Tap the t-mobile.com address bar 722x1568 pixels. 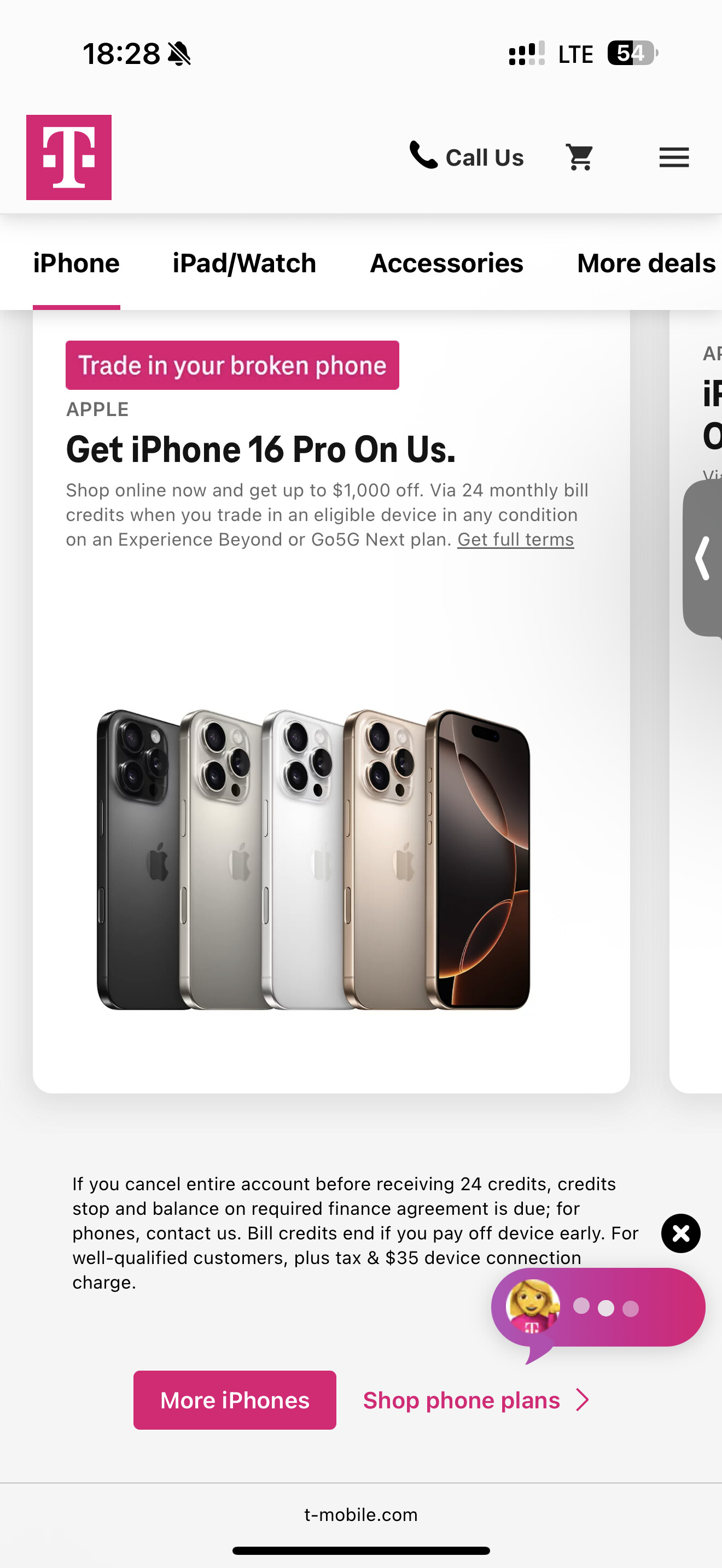pos(361,1514)
